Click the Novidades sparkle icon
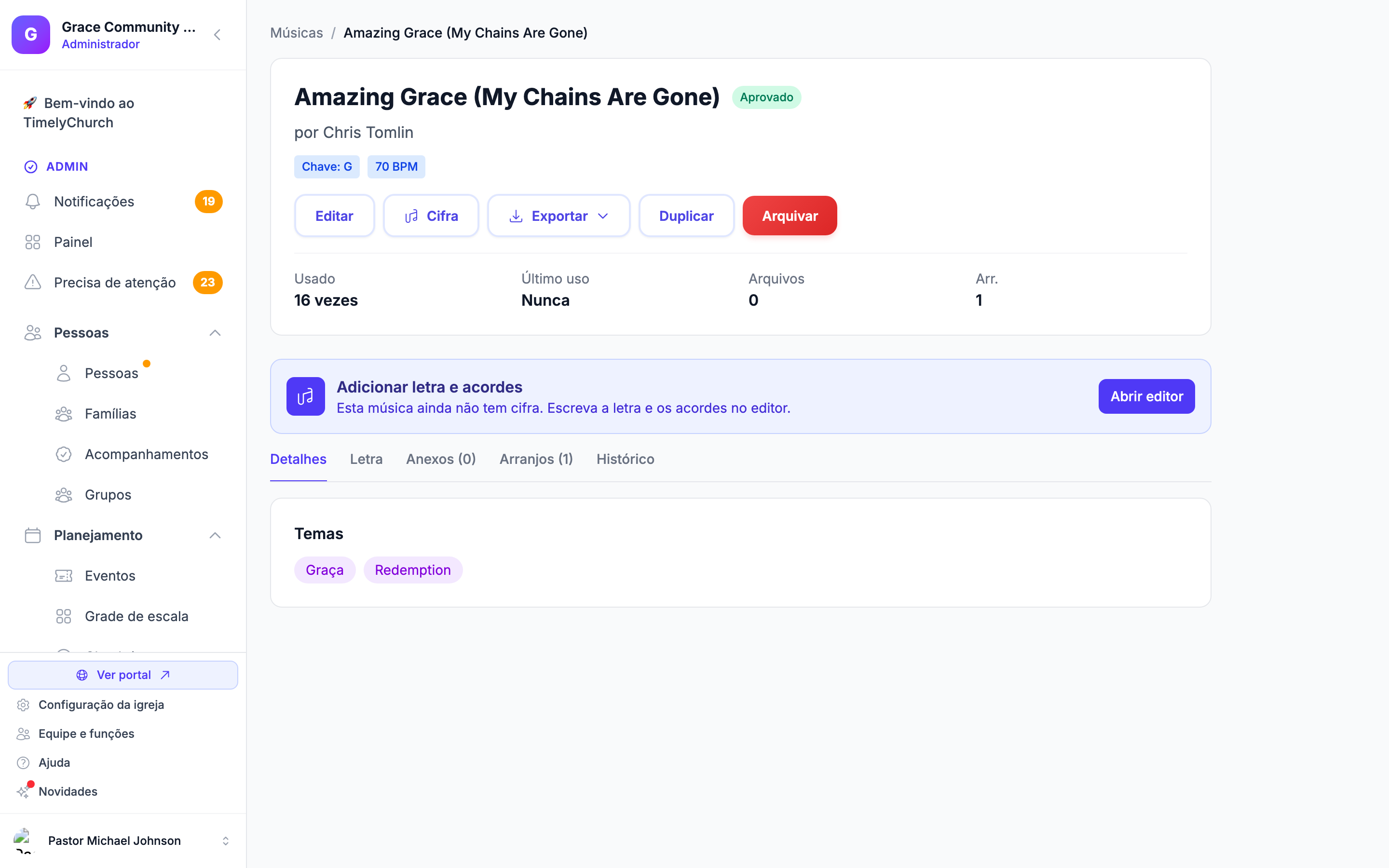This screenshot has height=868, width=1389. 23,792
